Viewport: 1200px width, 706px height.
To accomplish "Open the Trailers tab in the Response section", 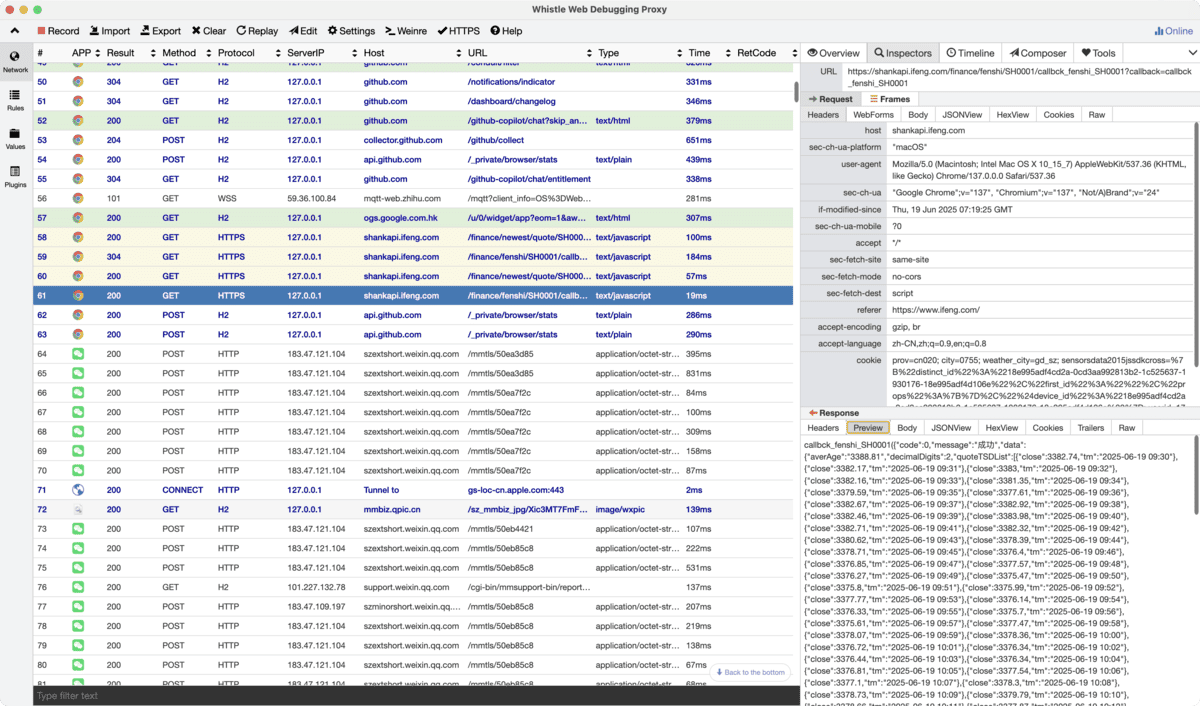I will click(1089, 428).
